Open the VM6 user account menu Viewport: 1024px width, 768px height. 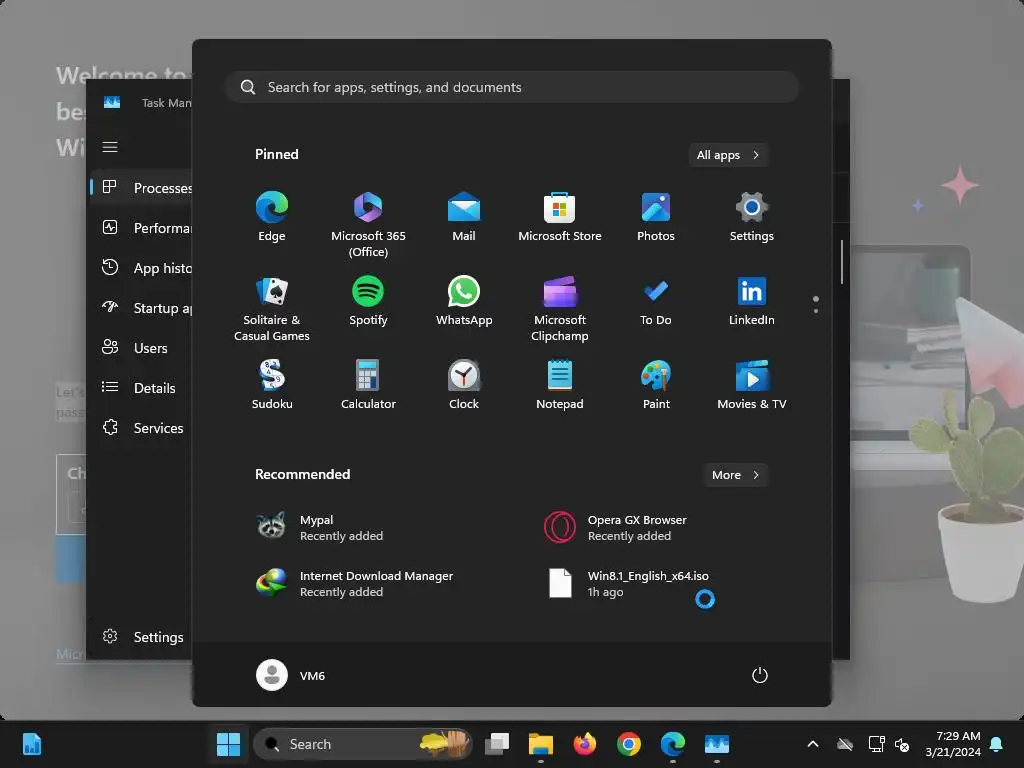291,675
